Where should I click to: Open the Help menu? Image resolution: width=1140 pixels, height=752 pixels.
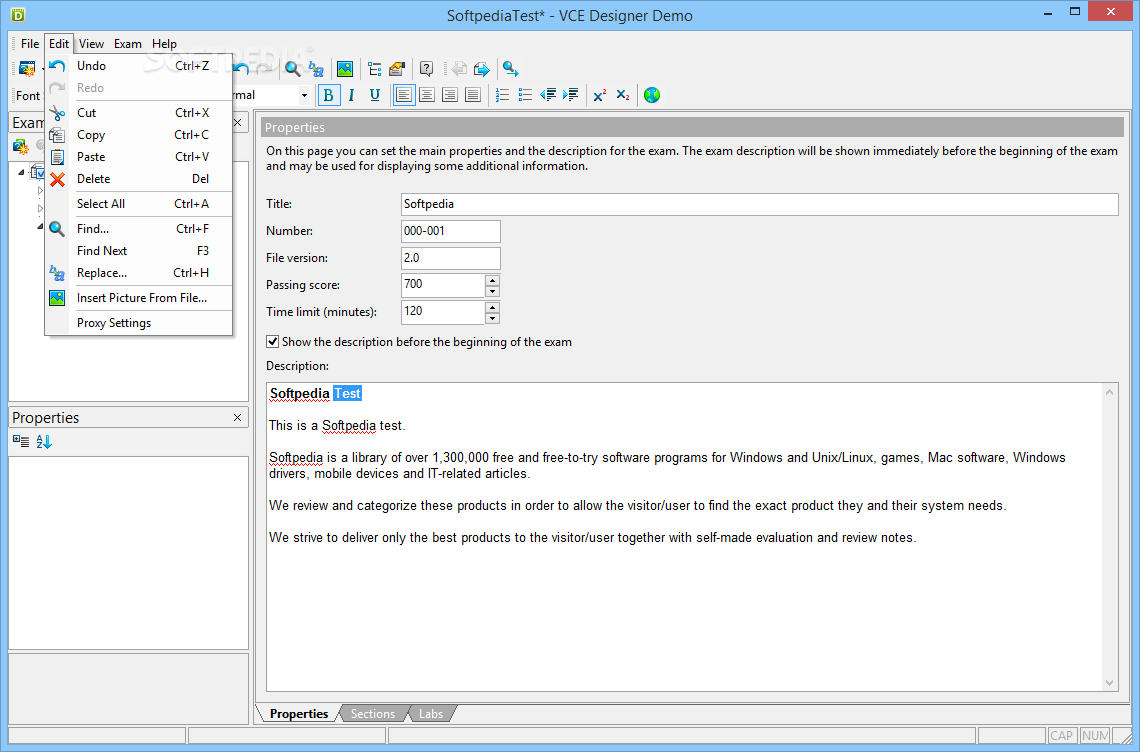pos(164,44)
